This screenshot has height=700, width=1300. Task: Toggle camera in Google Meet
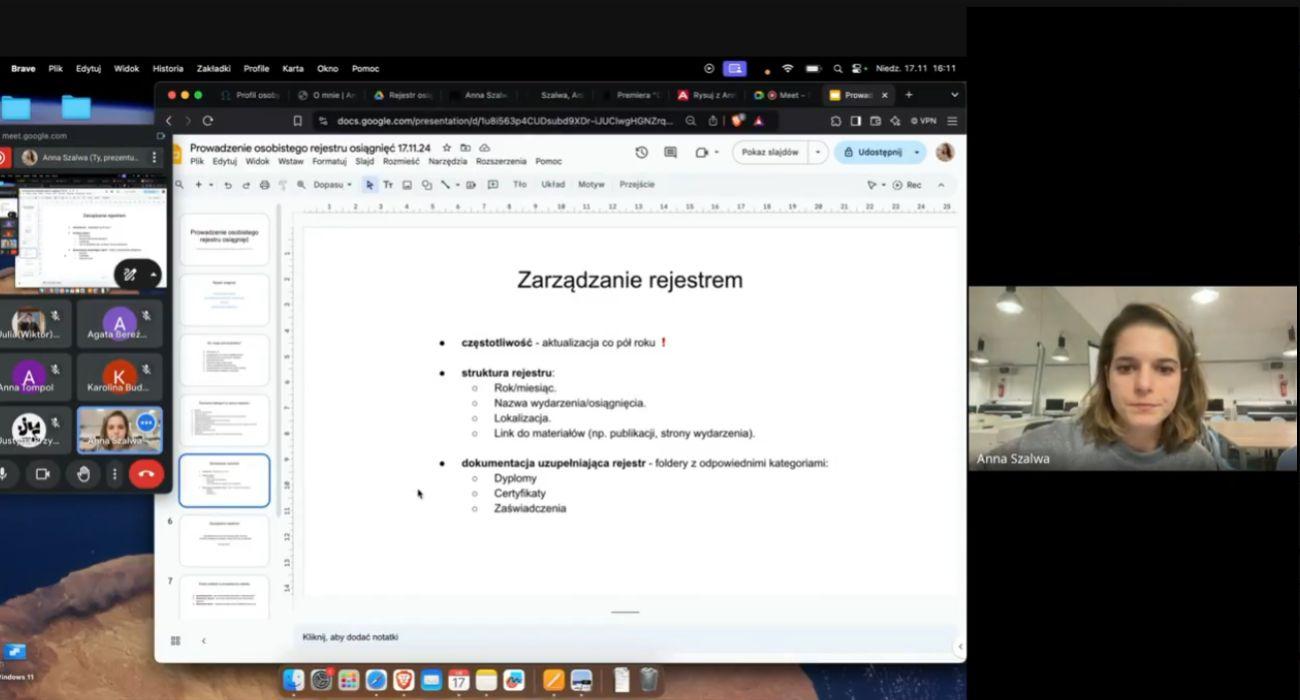tap(42, 474)
